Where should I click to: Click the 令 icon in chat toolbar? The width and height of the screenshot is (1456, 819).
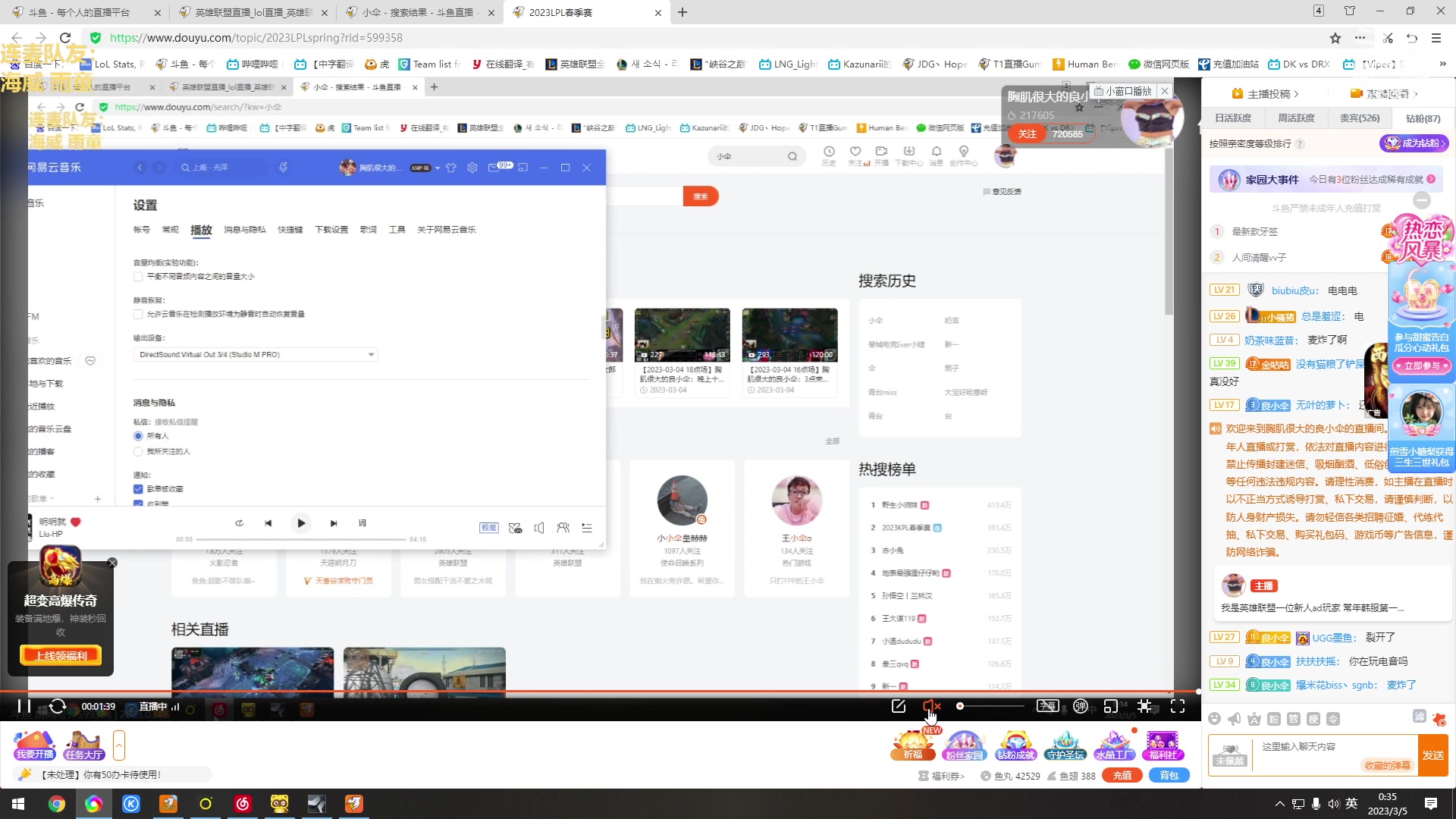pos(1333,719)
